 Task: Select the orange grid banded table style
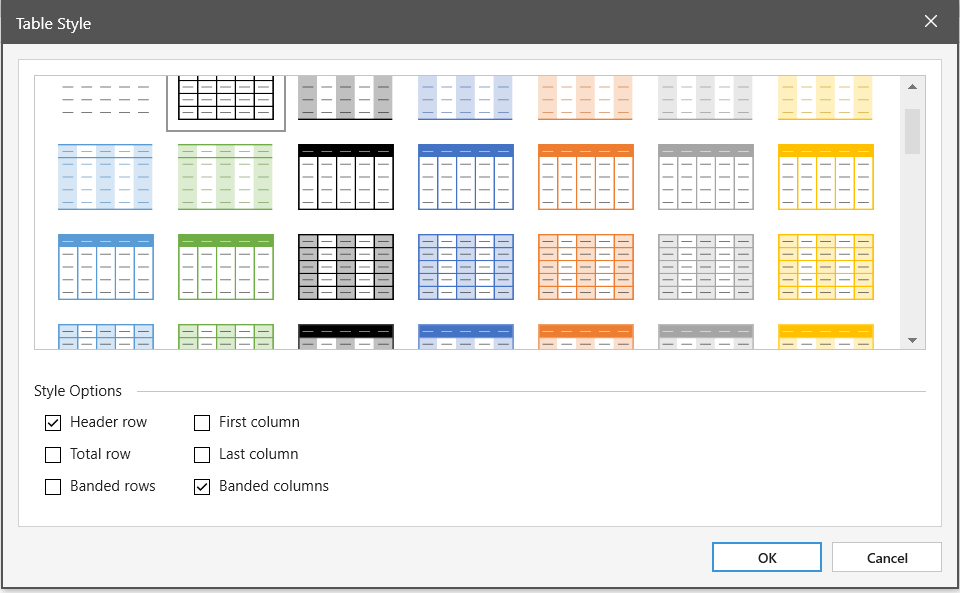coord(586,267)
